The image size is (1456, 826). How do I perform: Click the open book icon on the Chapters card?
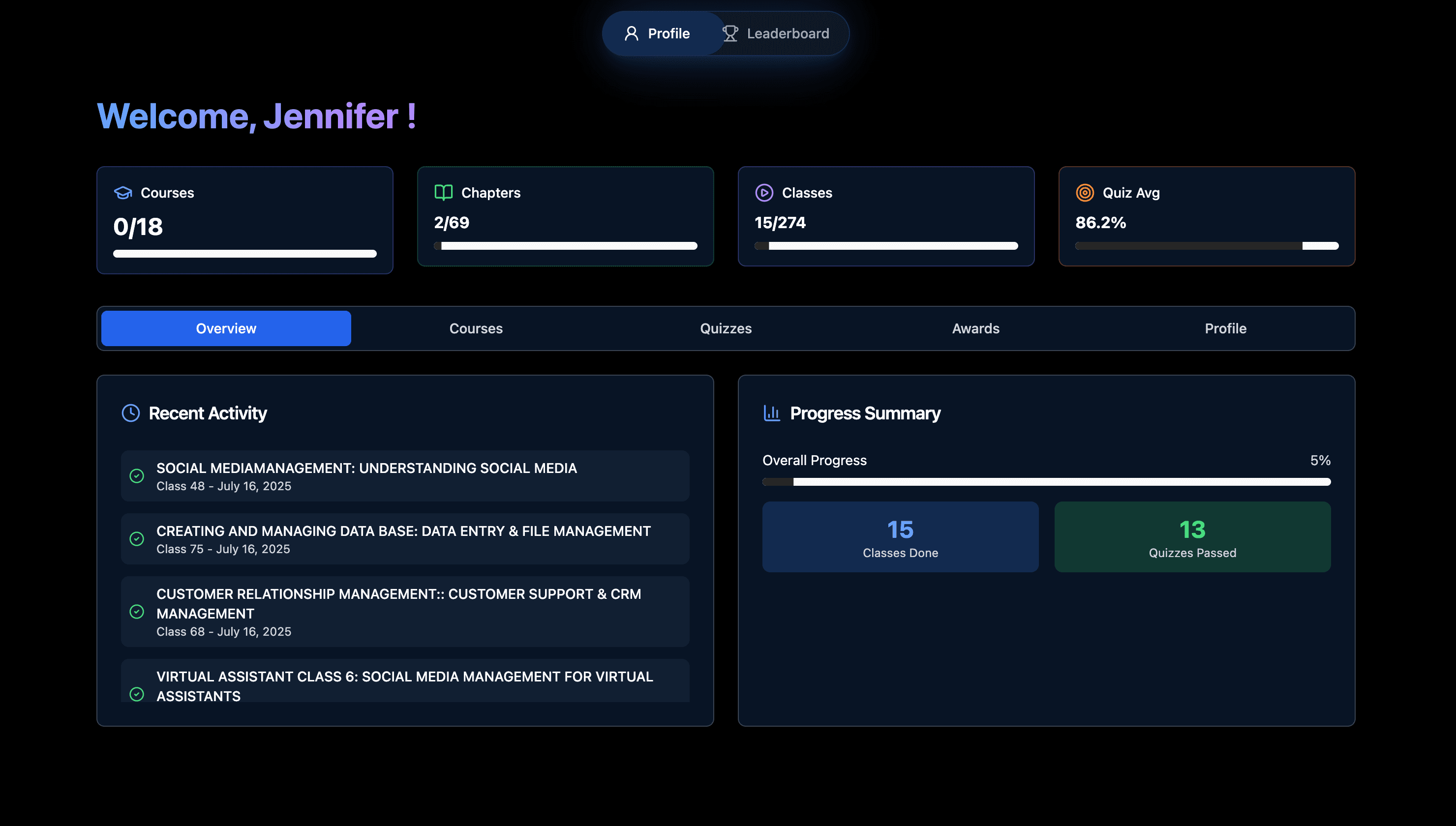coord(443,192)
